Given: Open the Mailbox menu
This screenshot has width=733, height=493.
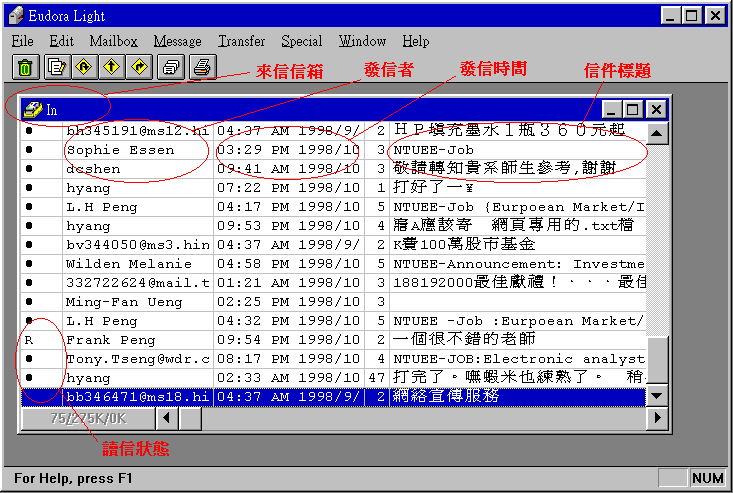Looking at the screenshot, I should tap(114, 41).
